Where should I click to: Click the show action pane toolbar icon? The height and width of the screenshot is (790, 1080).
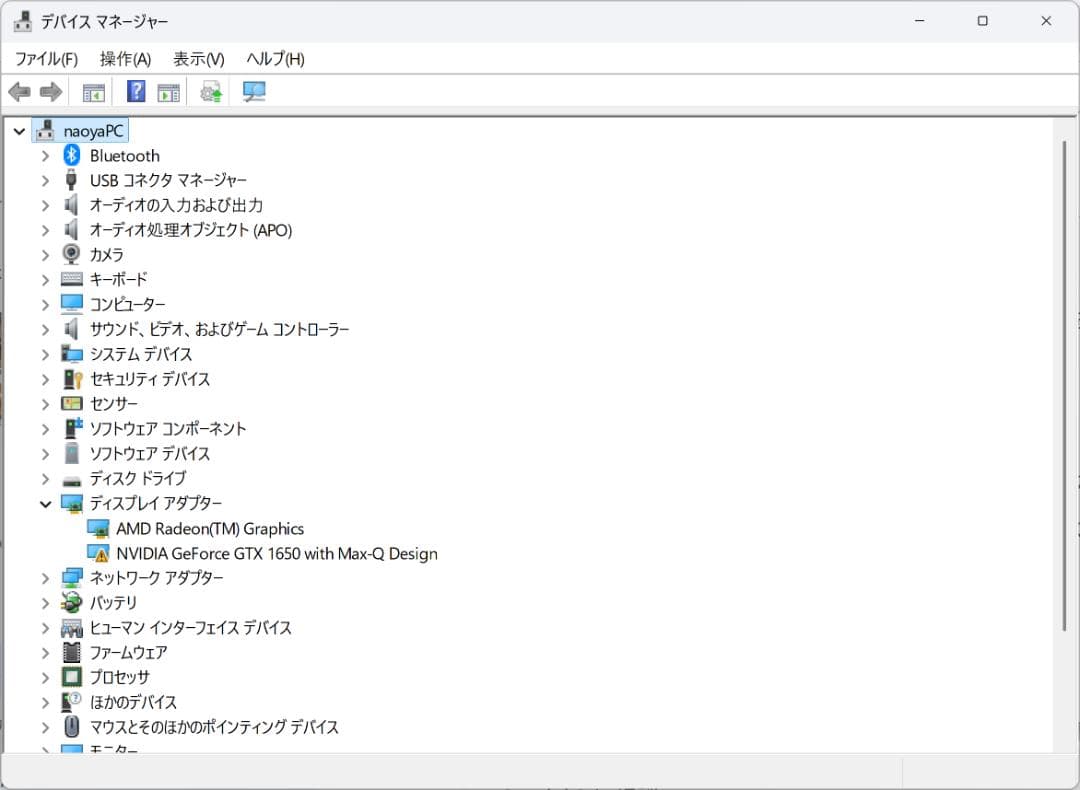[169, 91]
